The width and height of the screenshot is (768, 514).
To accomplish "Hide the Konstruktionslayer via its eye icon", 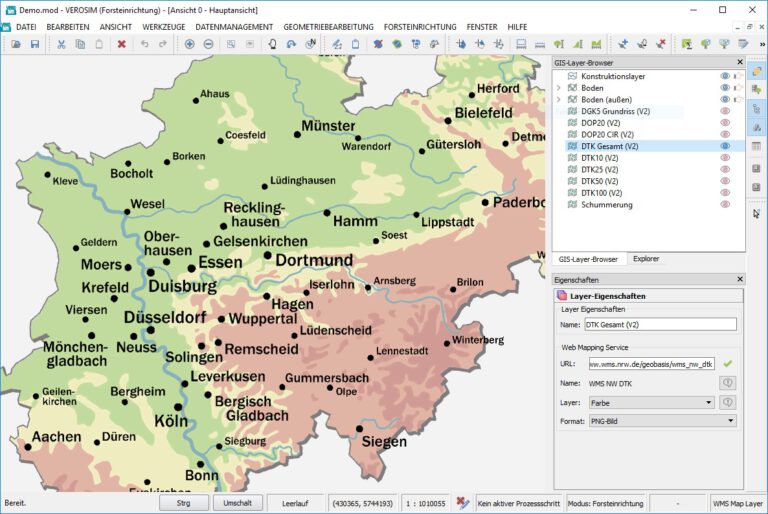I will click(x=725, y=76).
